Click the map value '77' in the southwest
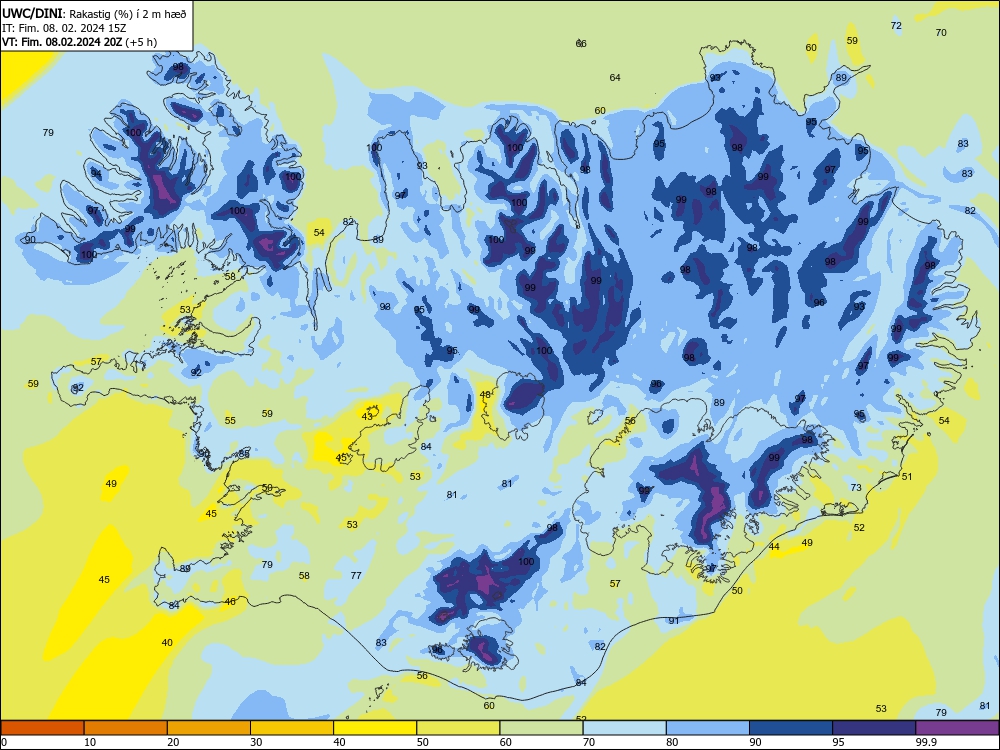This screenshot has width=1000, height=750. [356, 575]
